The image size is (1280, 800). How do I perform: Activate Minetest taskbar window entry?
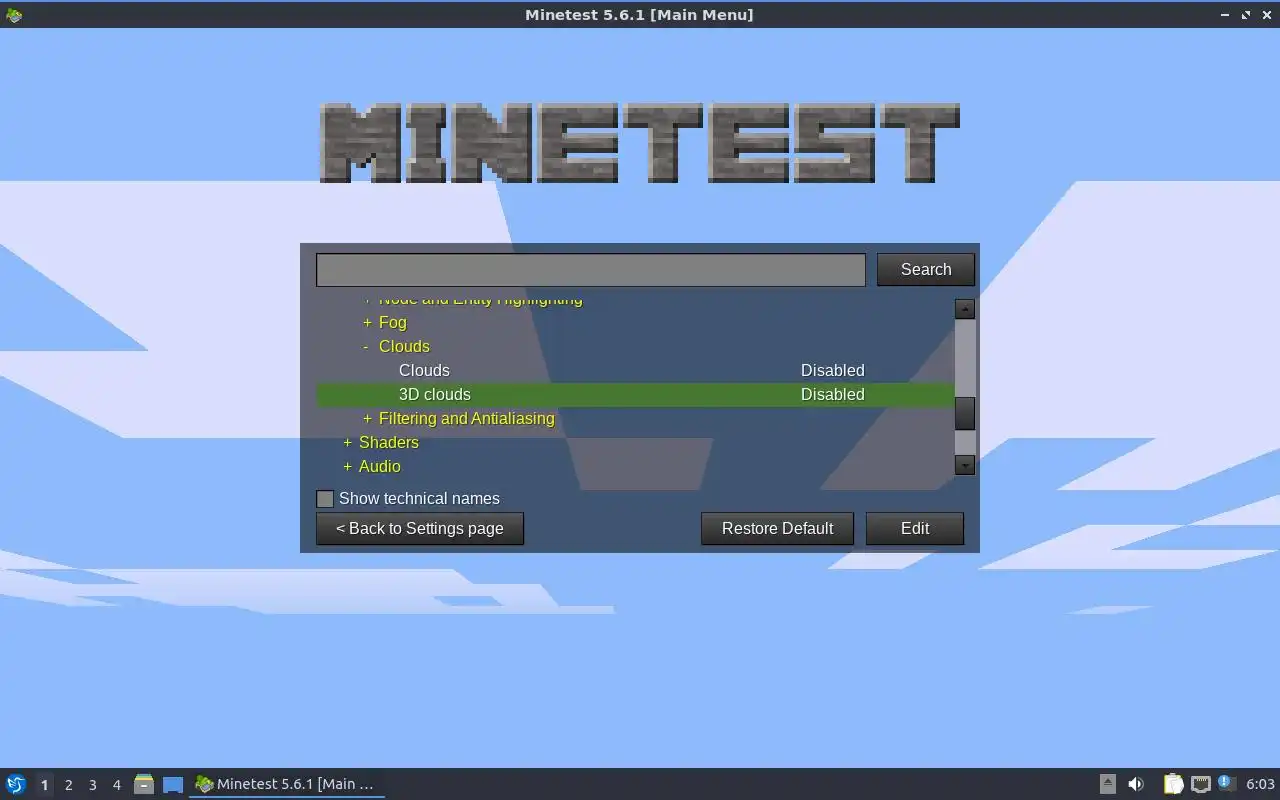[x=286, y=784]
